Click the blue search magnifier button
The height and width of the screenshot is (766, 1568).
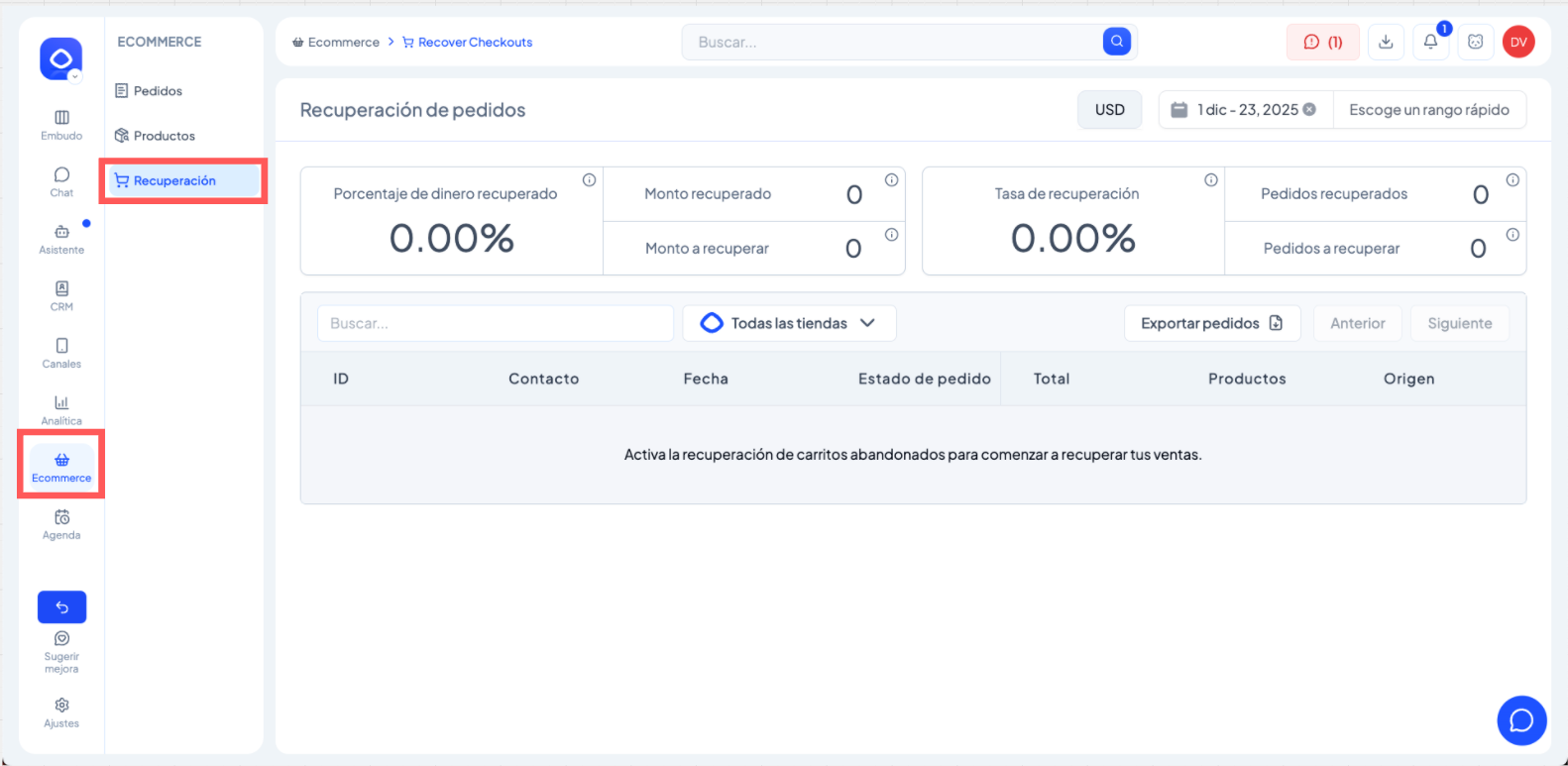pyautogui.click(x=1117, y=42)
